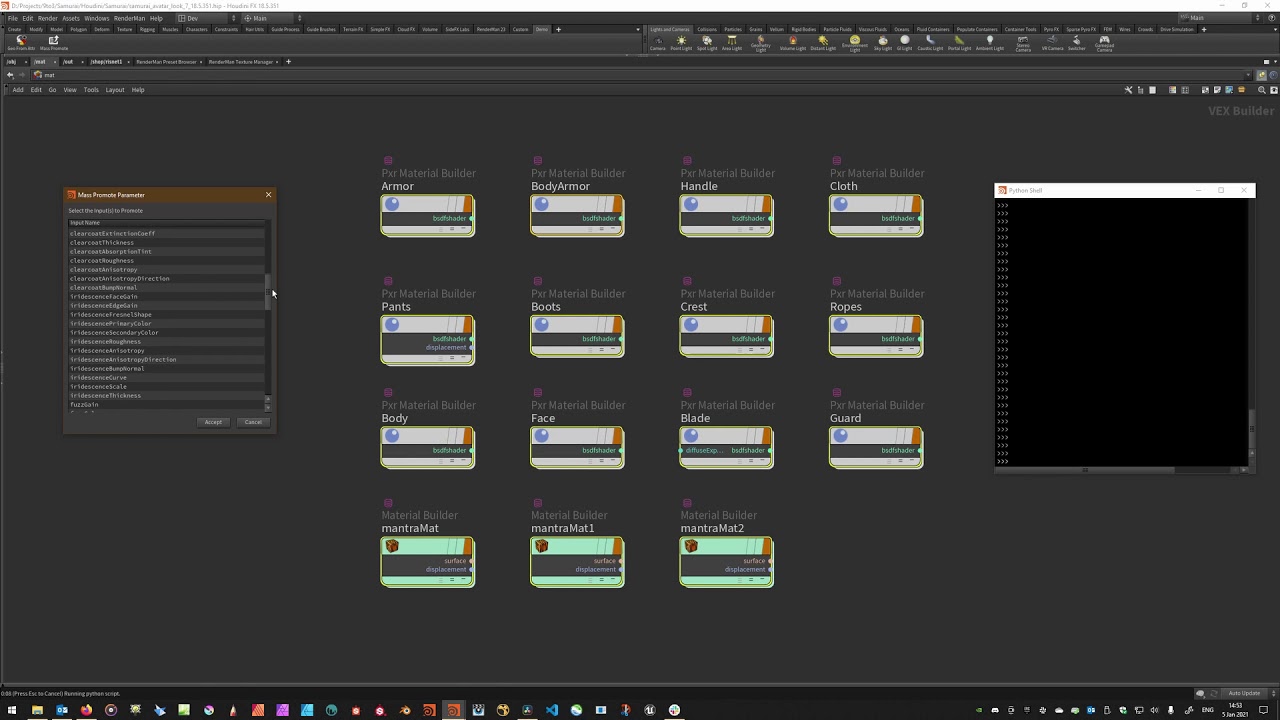Close the Mass Promote Parameter dialog
This screenshot has width=1280, height=720.
click(x=268, y=195)
